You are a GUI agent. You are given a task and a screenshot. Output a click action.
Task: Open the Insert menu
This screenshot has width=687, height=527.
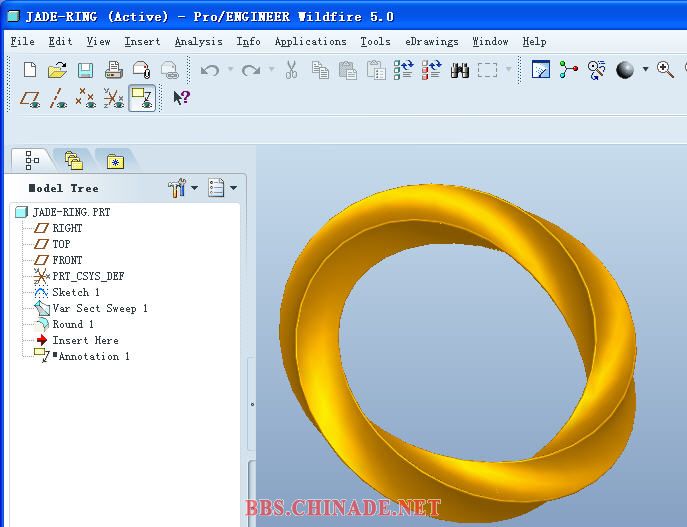pos(142,42)
